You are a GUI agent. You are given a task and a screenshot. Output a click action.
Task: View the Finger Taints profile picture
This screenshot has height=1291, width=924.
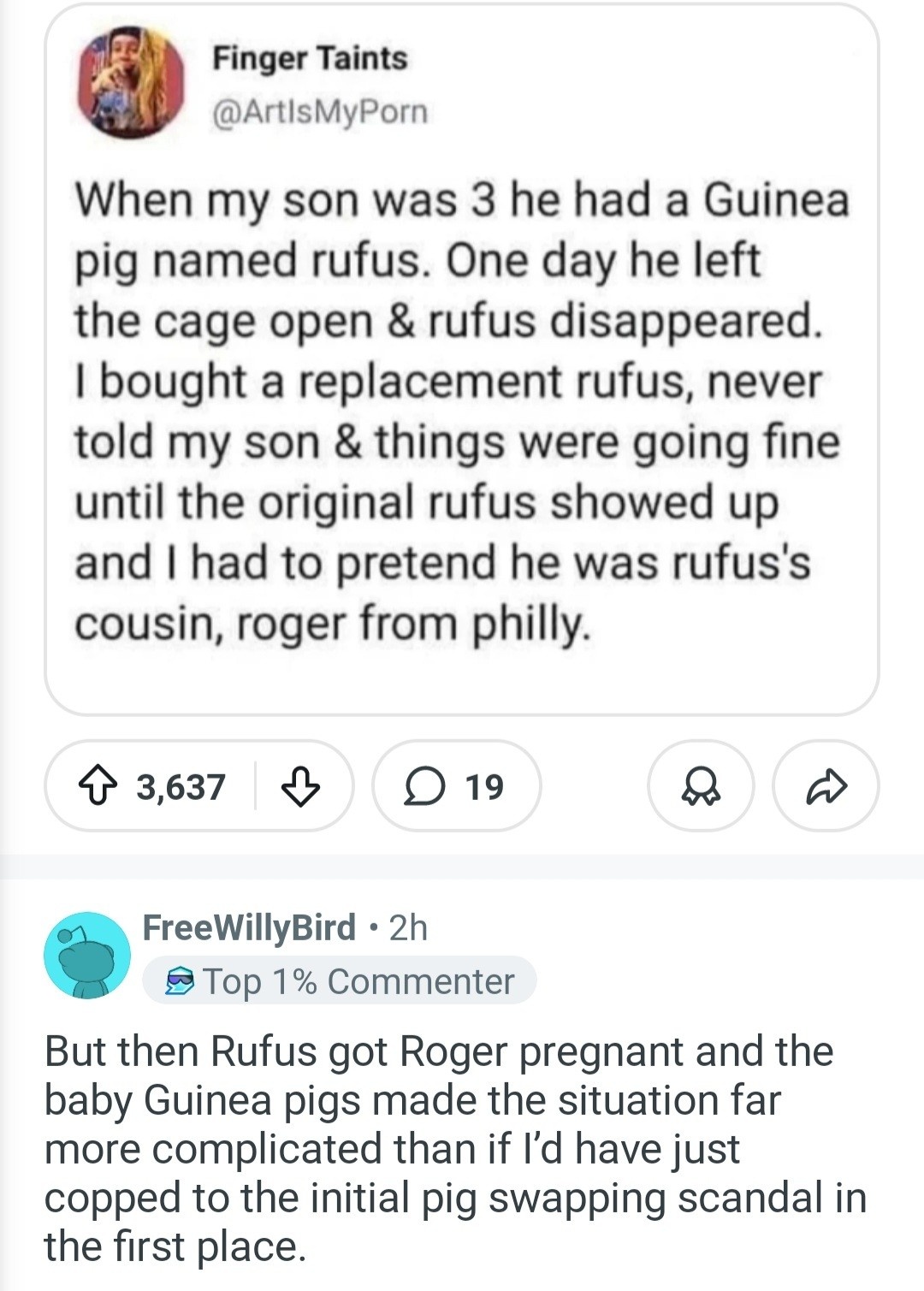click(132, 82)
